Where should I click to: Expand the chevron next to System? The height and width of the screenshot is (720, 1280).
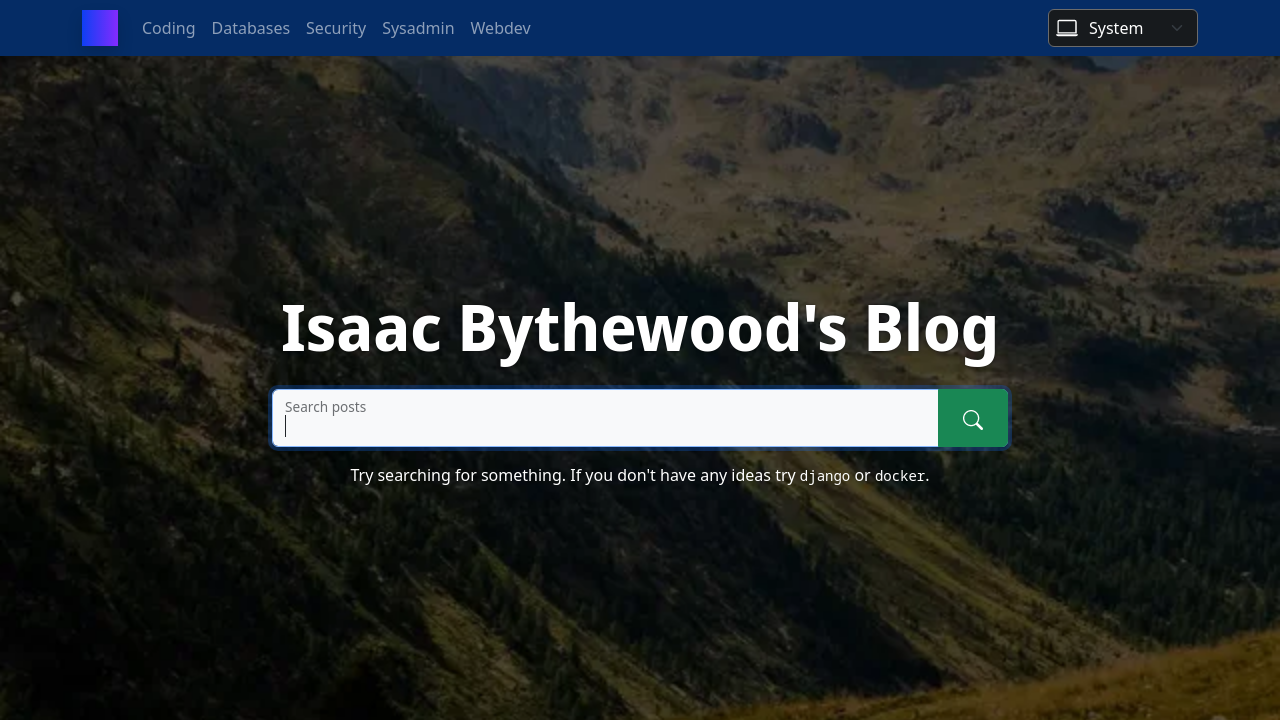(x=1177, y=28)
